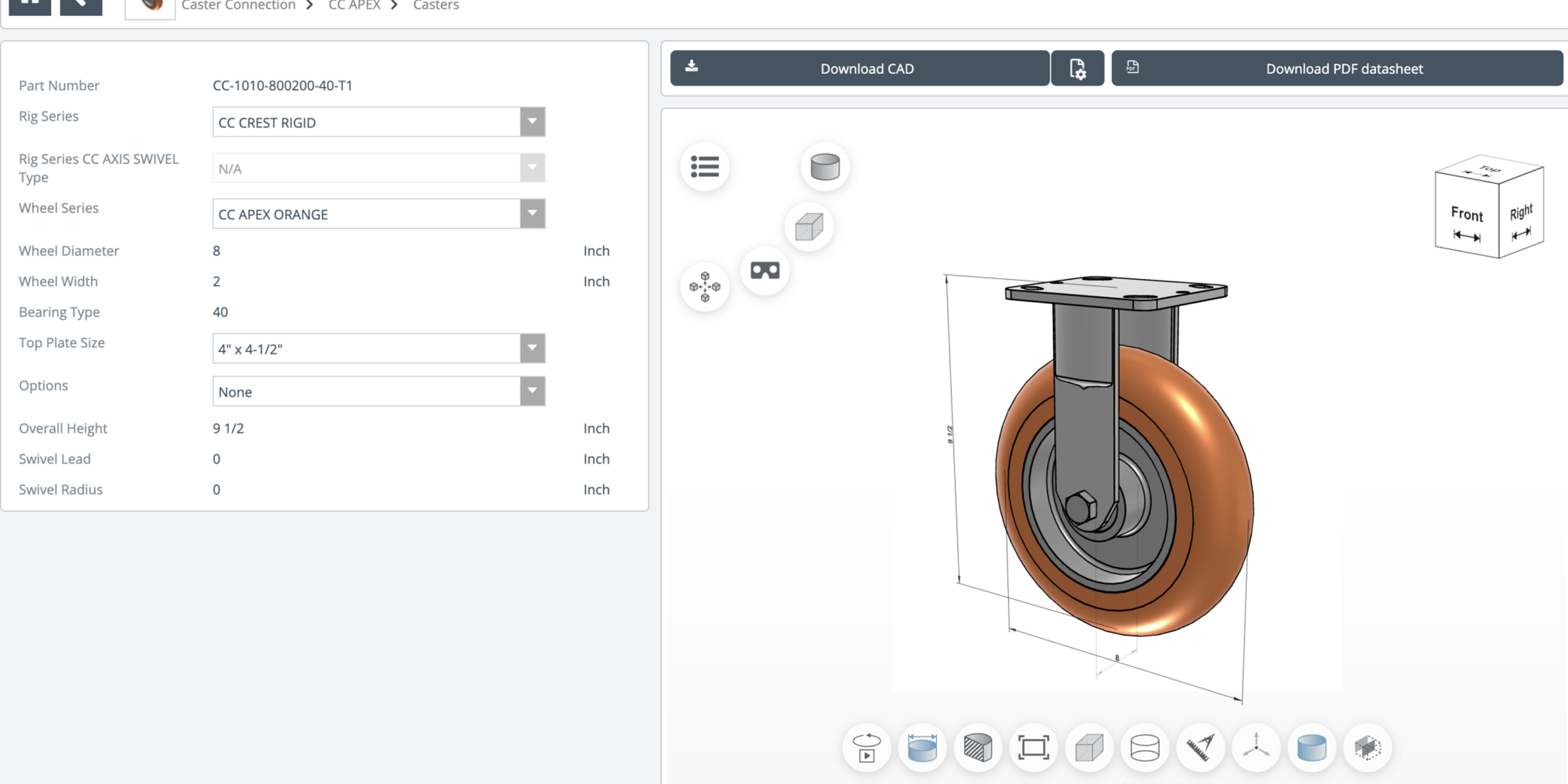Open the parts list panel
This screenshot has width=1568, height=784.
click(x=705, y=167)
